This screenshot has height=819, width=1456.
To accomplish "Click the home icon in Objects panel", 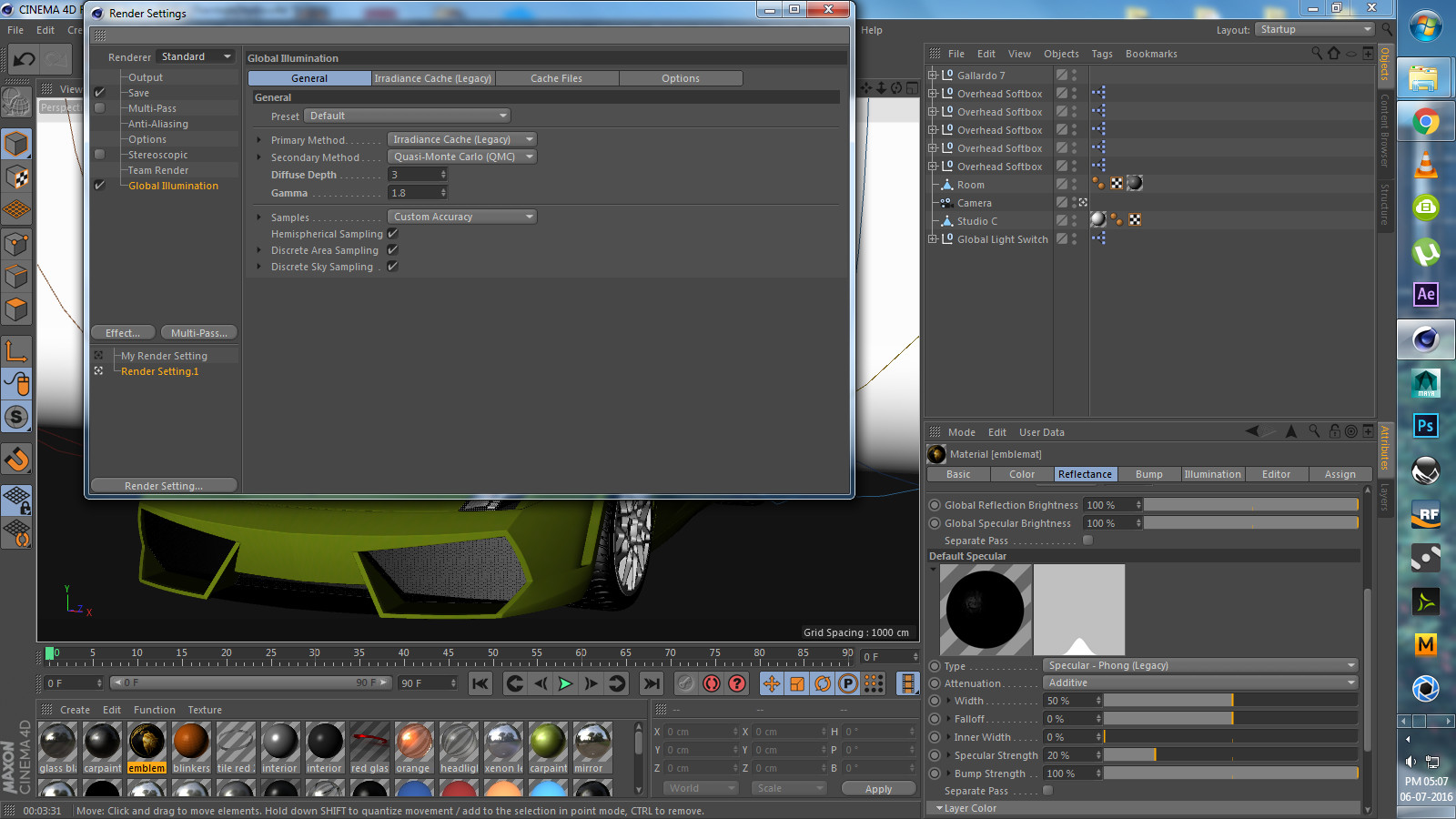I will (1334, 54).
